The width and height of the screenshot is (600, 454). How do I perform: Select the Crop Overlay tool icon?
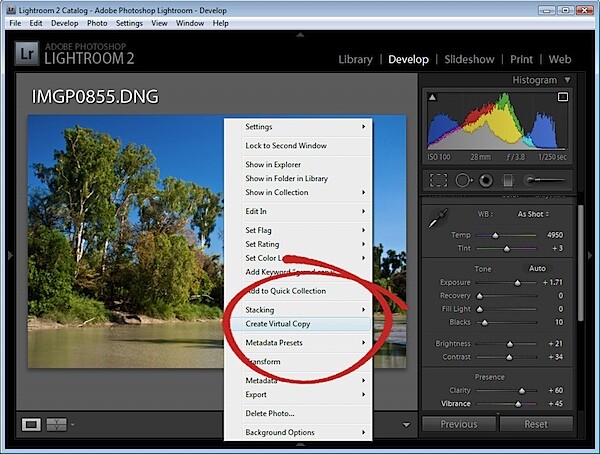[x=438, y=180]
